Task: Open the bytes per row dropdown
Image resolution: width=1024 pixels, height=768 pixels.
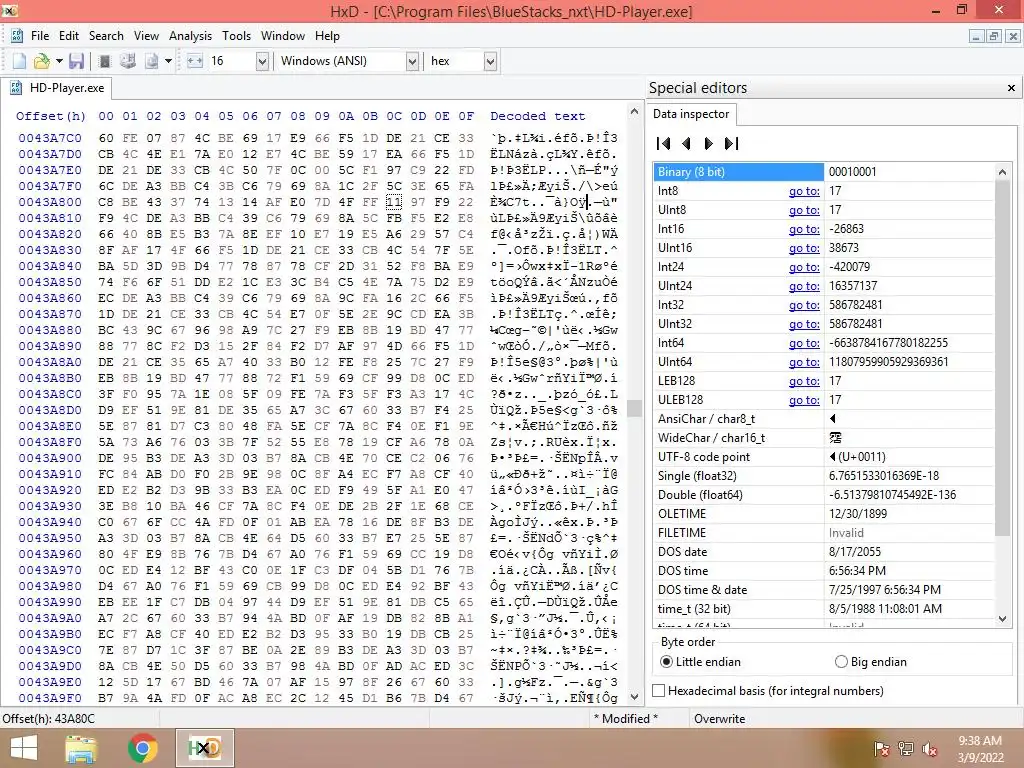Action: 262,61
